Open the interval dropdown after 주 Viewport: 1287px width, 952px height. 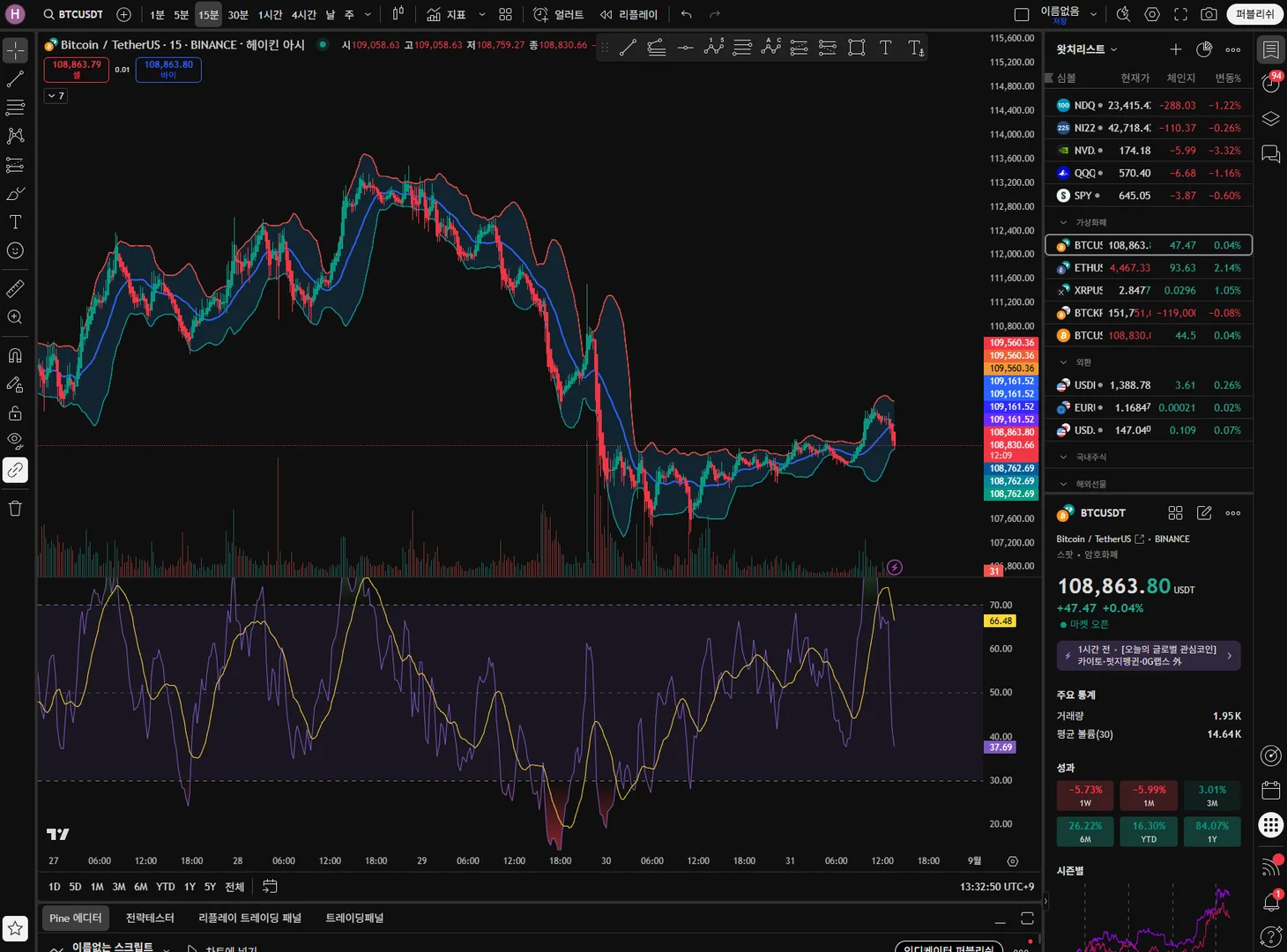[x=368, y=14]
